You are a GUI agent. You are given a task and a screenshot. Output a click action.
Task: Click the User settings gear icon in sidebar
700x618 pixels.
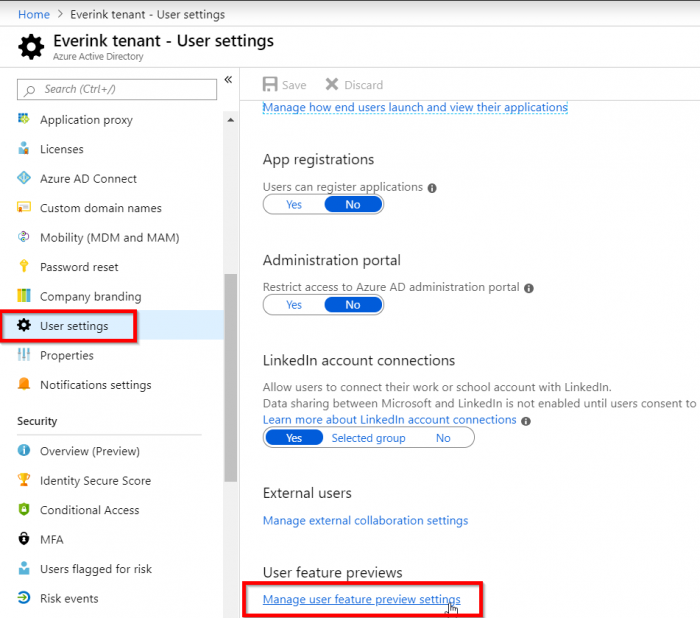click(x=24, y=325)
